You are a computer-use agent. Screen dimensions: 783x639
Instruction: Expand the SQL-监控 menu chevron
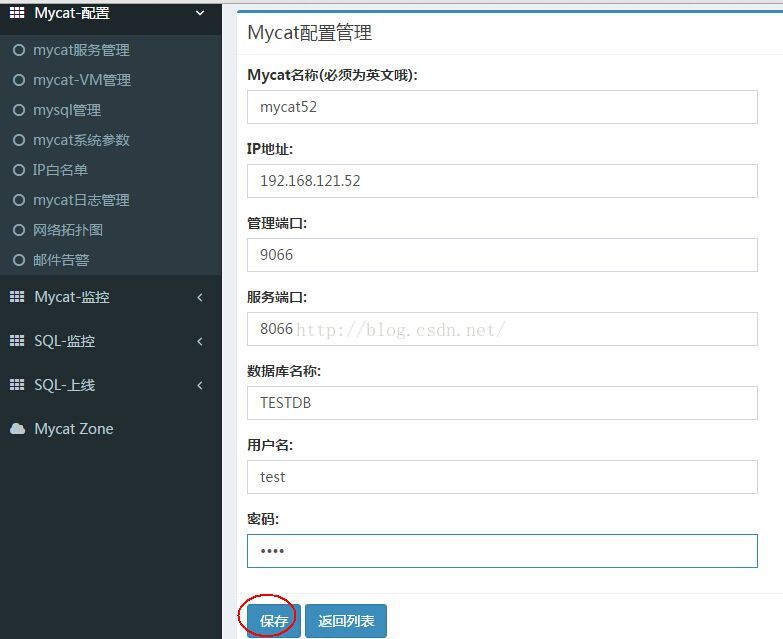point(200,341)
